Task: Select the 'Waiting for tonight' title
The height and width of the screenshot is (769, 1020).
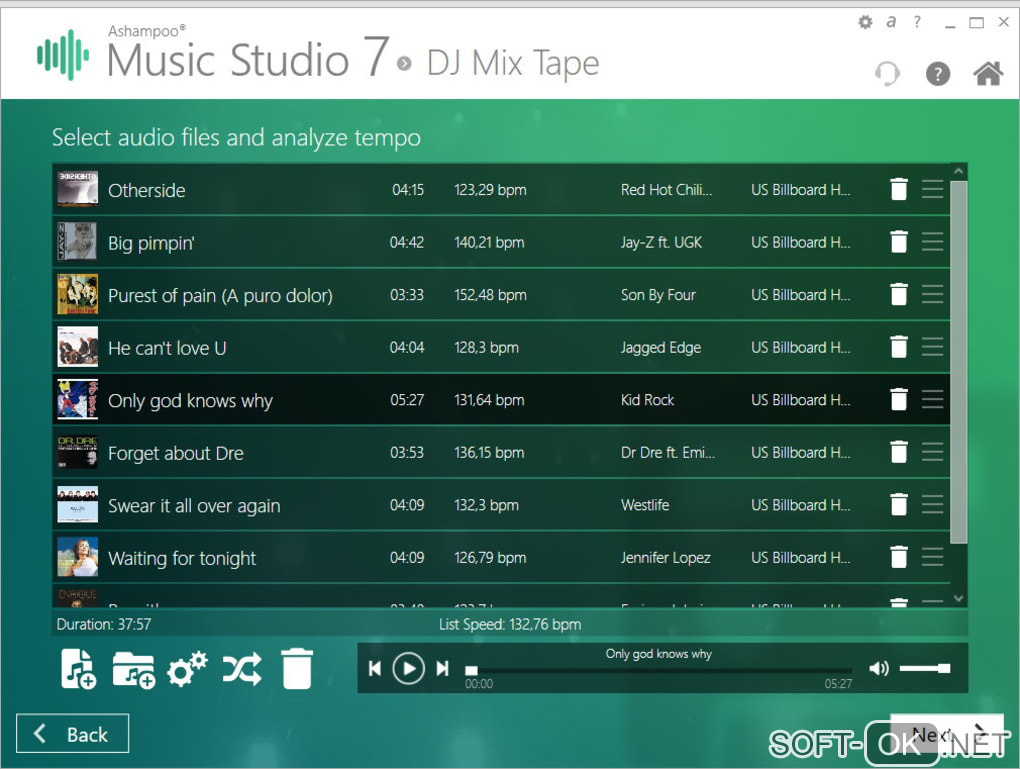Action: tap(182, 559)
